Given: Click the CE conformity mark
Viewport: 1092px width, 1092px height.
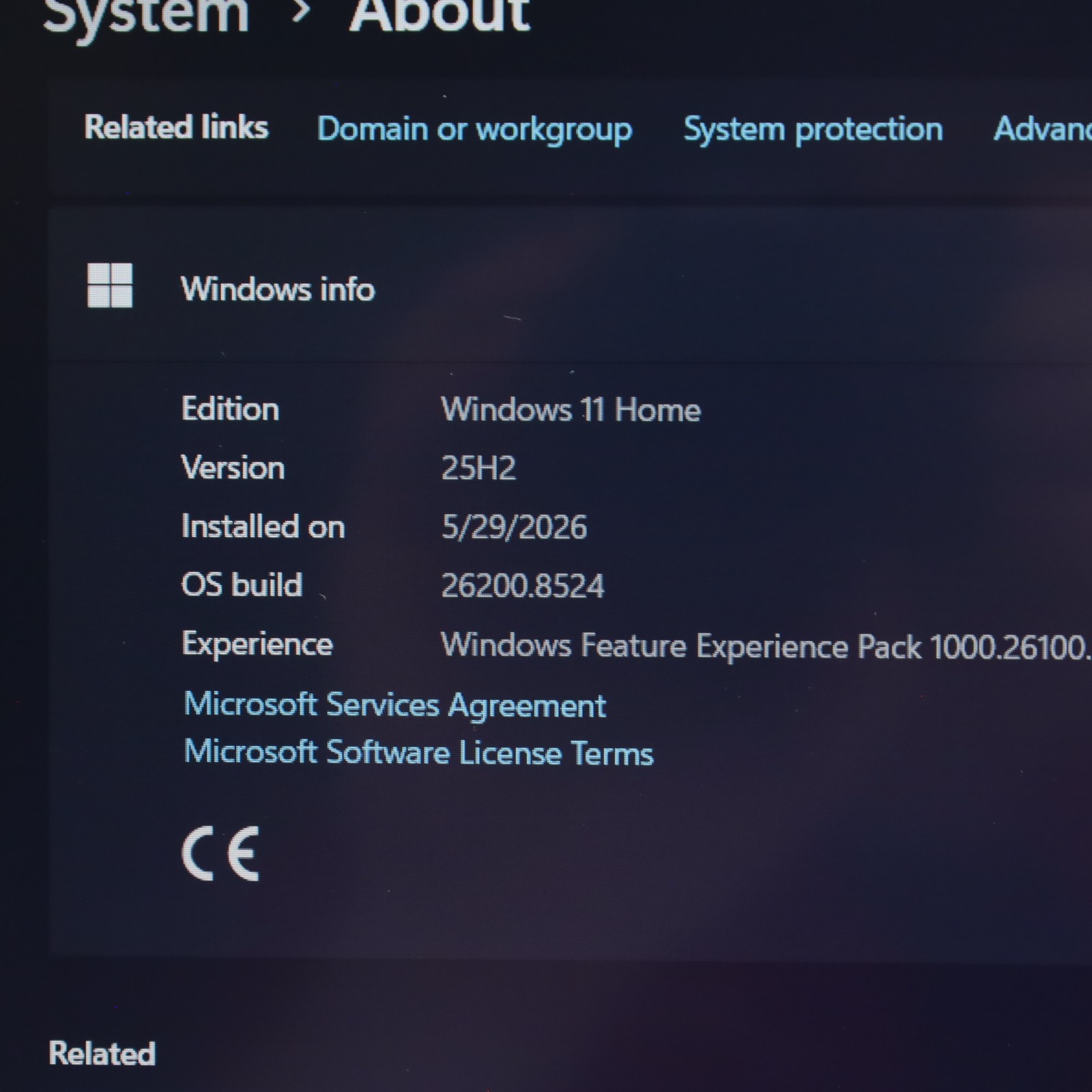Looking at the screenshot, I should click(x=220, y=853).
